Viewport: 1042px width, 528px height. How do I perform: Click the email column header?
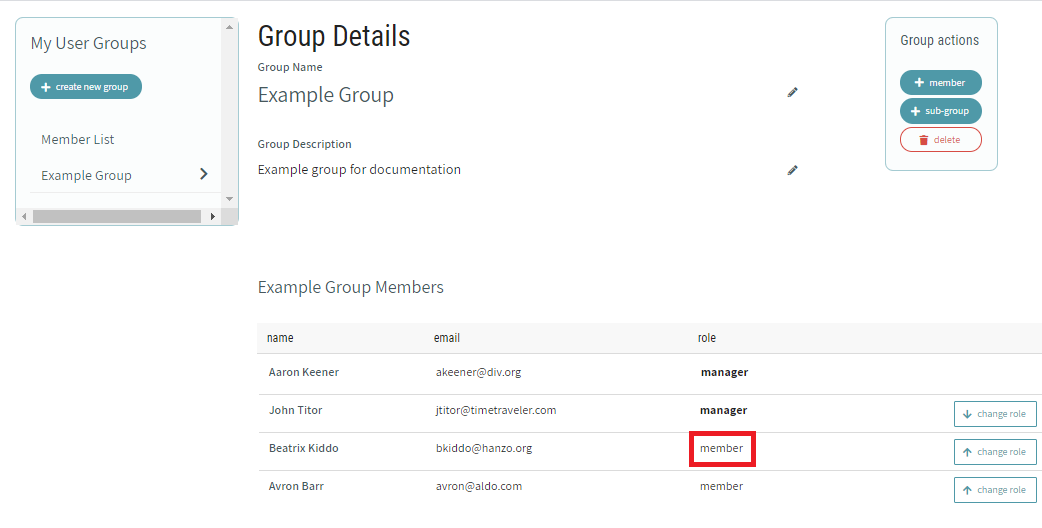tap(447, 338)
